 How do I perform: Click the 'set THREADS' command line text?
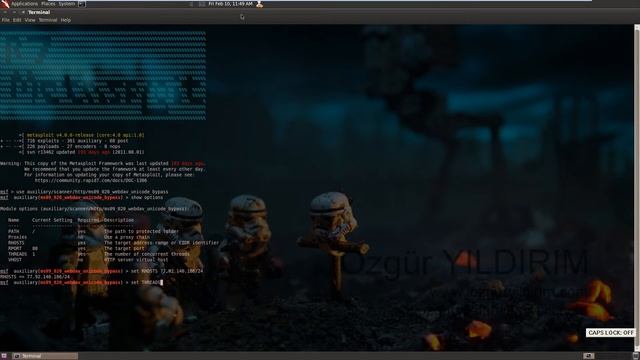[146, 282]
